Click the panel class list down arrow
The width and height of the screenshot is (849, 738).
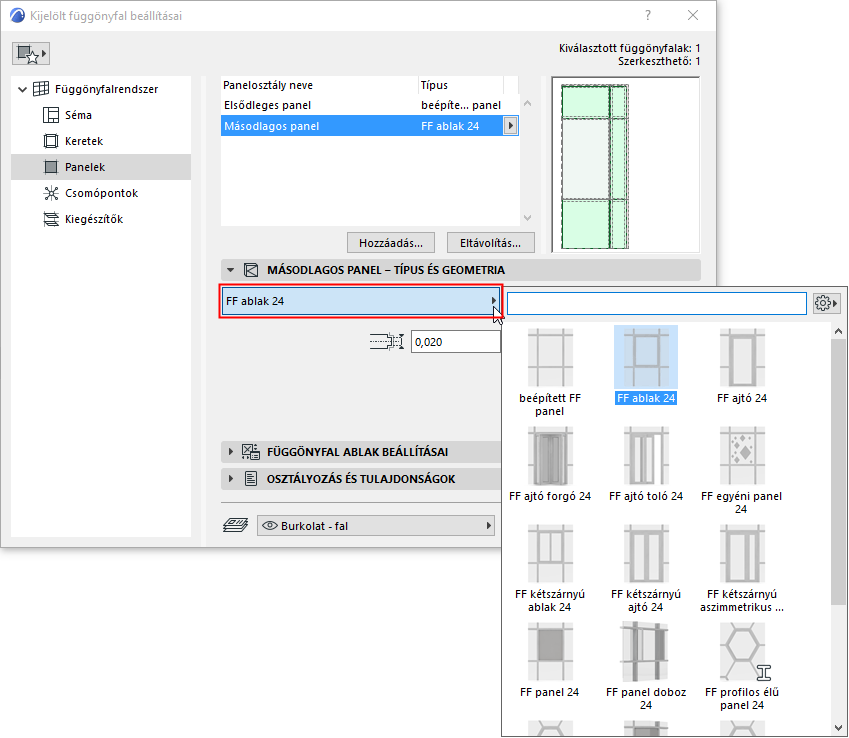click(527, 218)
